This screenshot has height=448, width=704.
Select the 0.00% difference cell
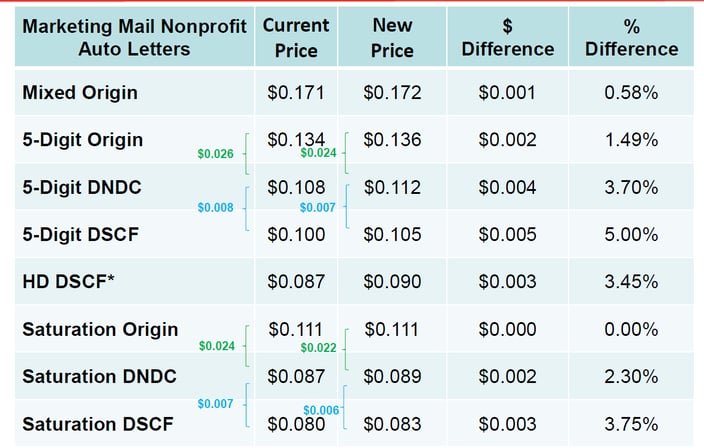pyautogui.click(x=631, y=330)
